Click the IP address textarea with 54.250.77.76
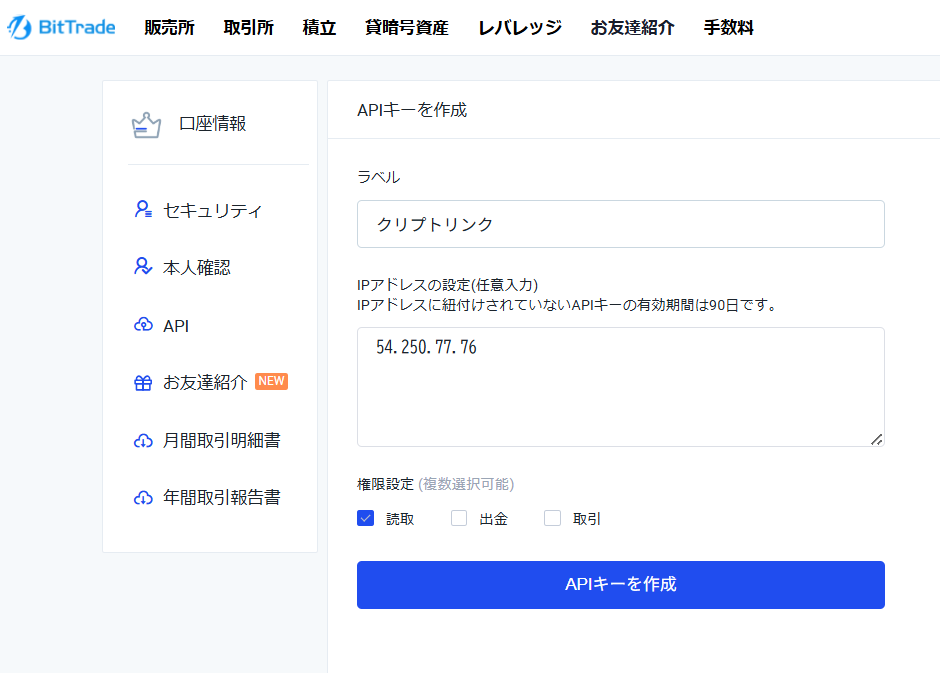The height and width of the screenshot is (673, 940). pyautogui.click(x=620, y=387)
